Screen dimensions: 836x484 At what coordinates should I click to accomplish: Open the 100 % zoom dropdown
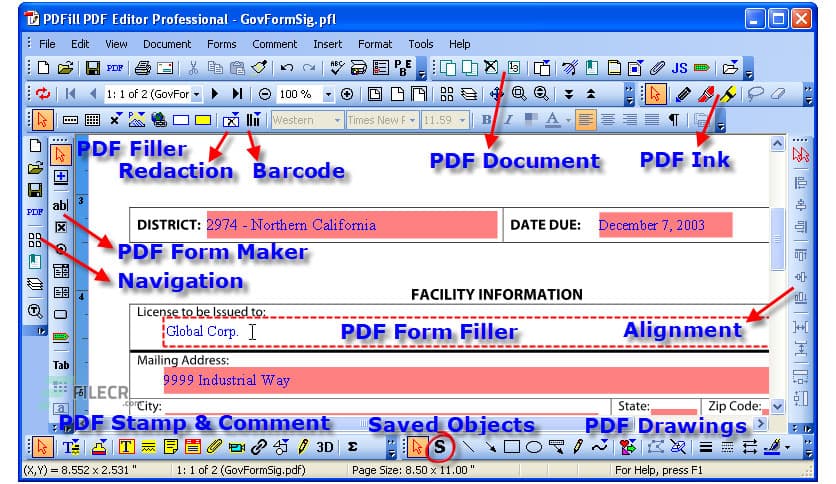(x=328, y=94)
